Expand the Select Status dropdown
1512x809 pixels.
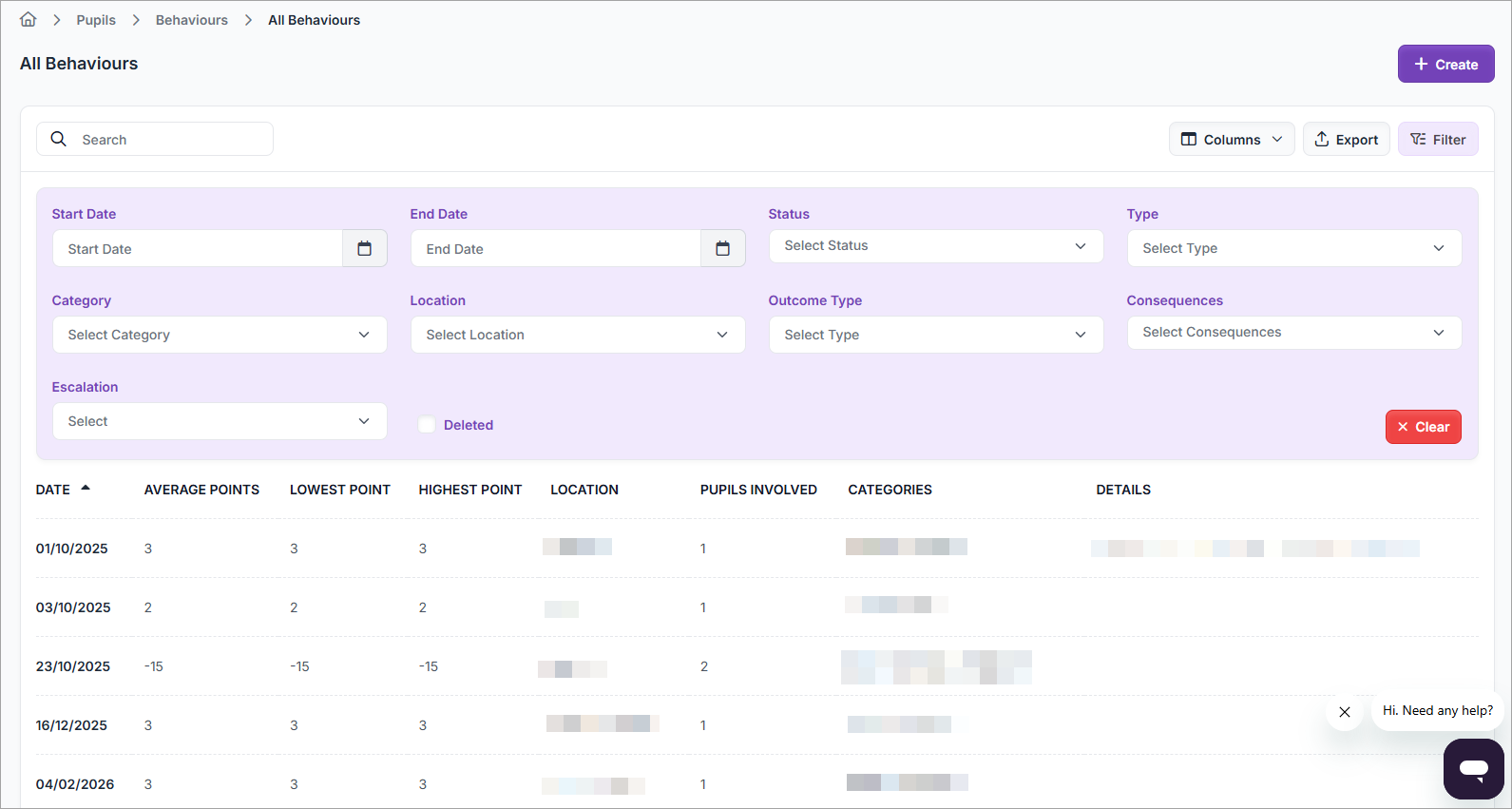pyautogui.click(x=935, y=246)
